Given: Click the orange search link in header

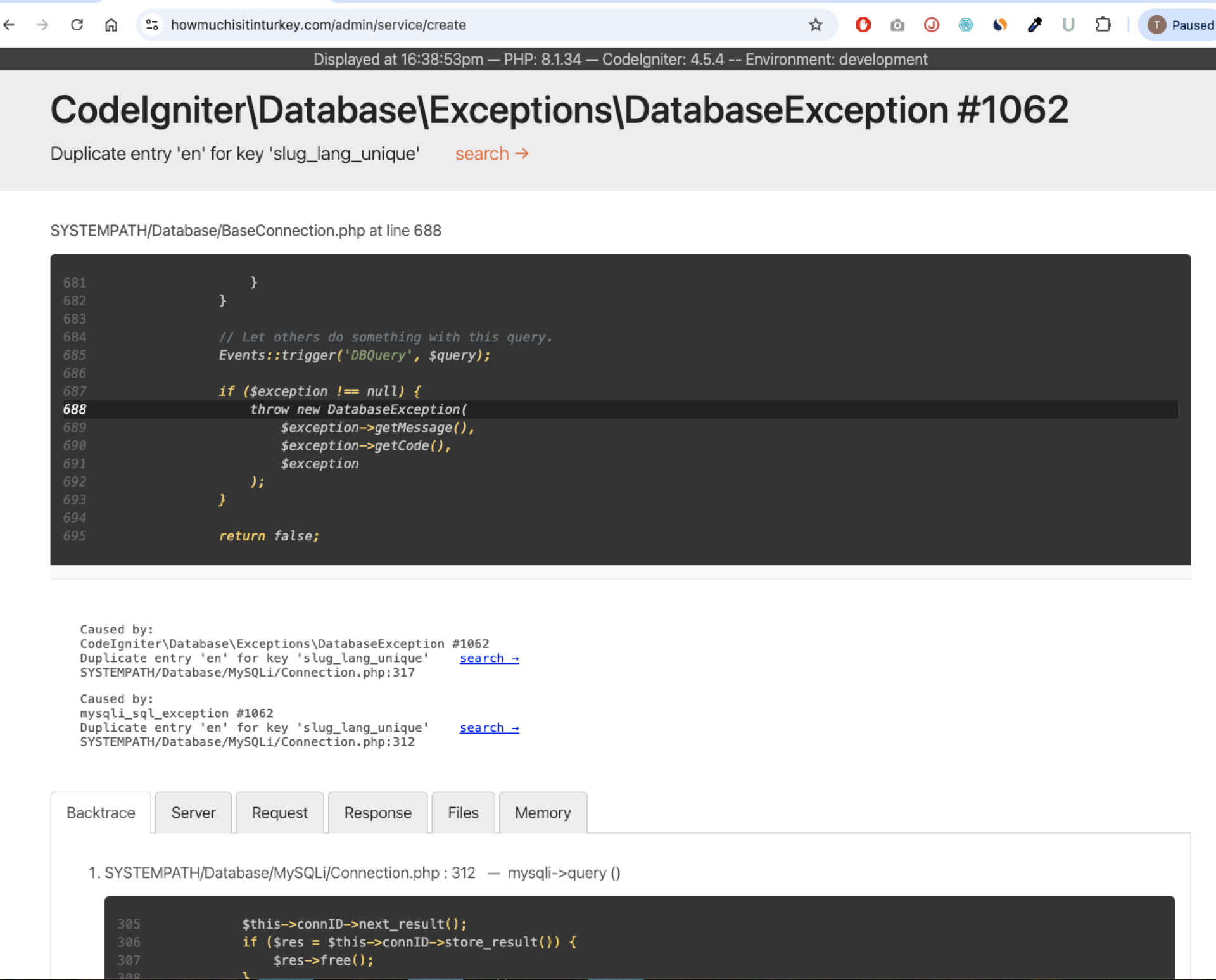Looking at the screenshot, I should point(491,154).
